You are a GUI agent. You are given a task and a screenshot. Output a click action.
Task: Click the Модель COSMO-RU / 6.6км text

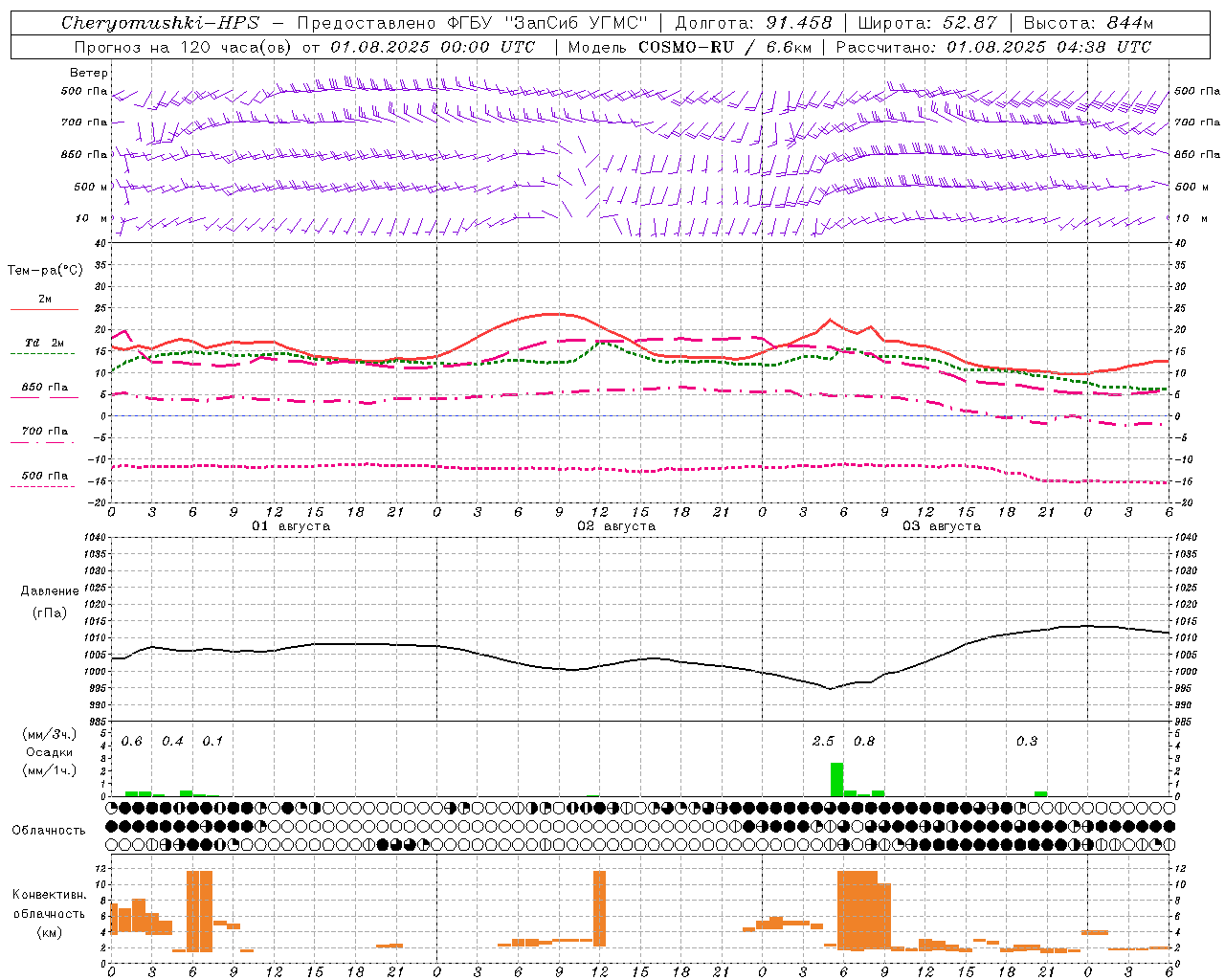click(x=690, y=47)
